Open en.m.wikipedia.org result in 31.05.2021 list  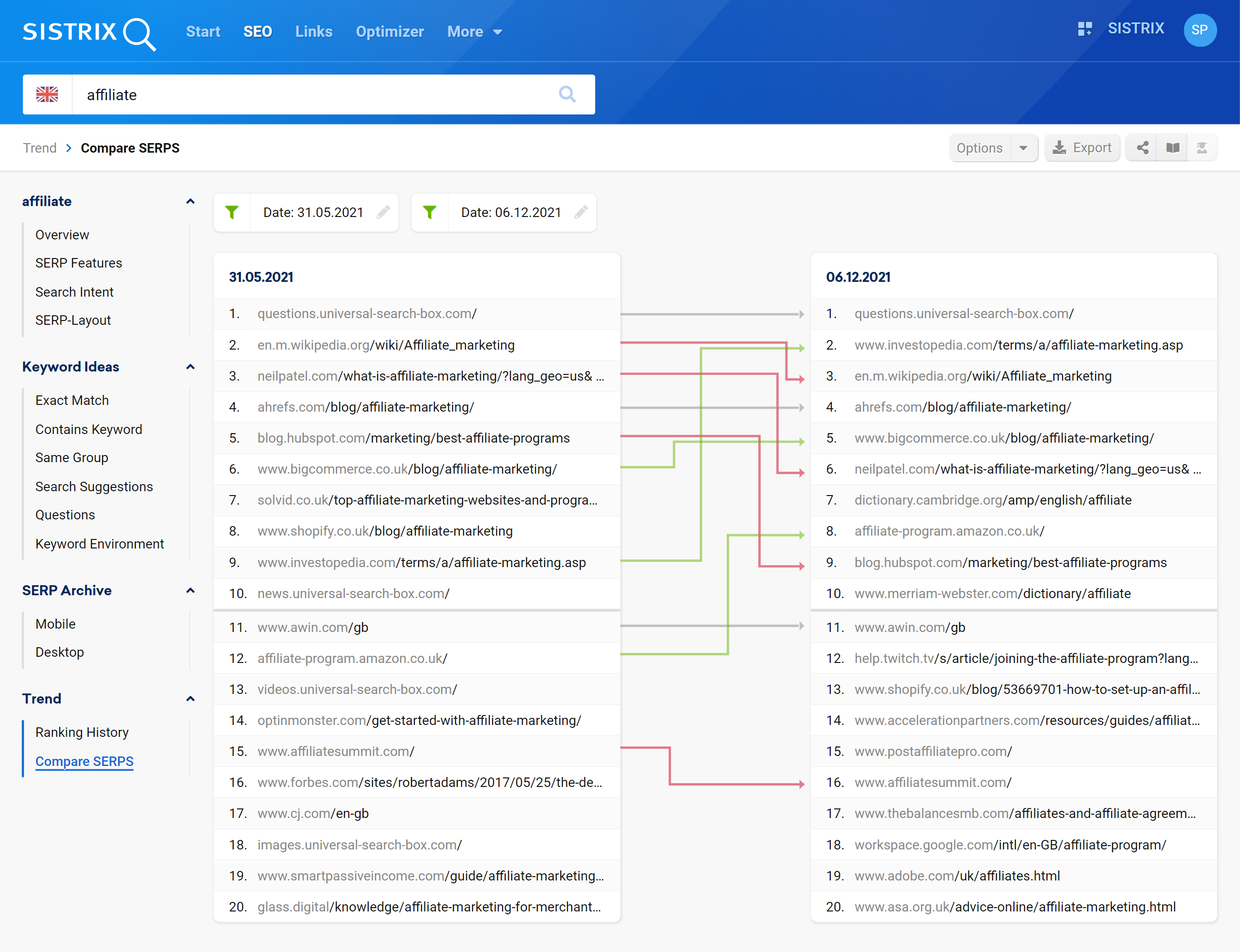point(386,345)
